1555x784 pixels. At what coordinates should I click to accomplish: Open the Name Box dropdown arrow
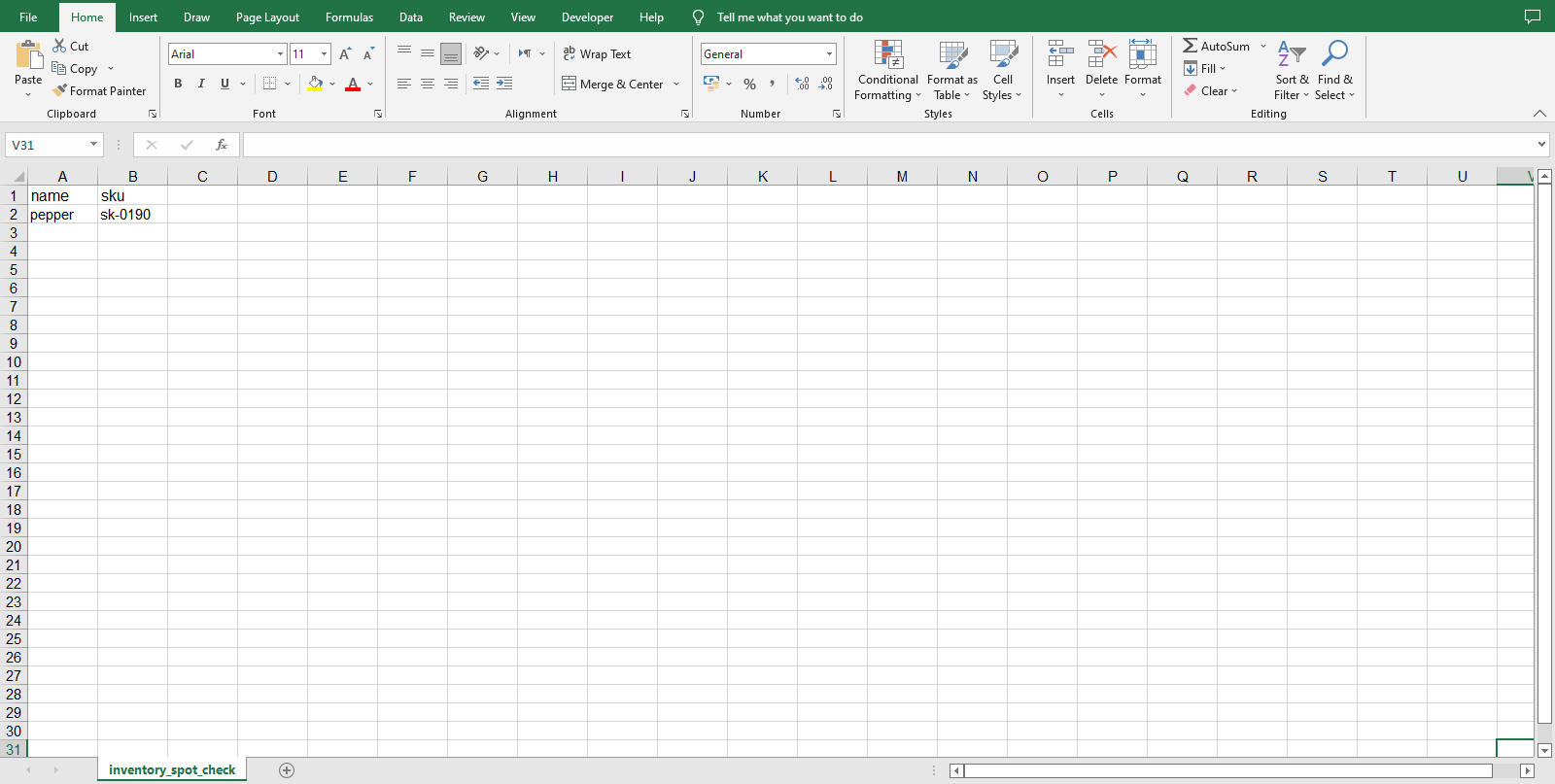pyautogui.click(x=93, y=145)
